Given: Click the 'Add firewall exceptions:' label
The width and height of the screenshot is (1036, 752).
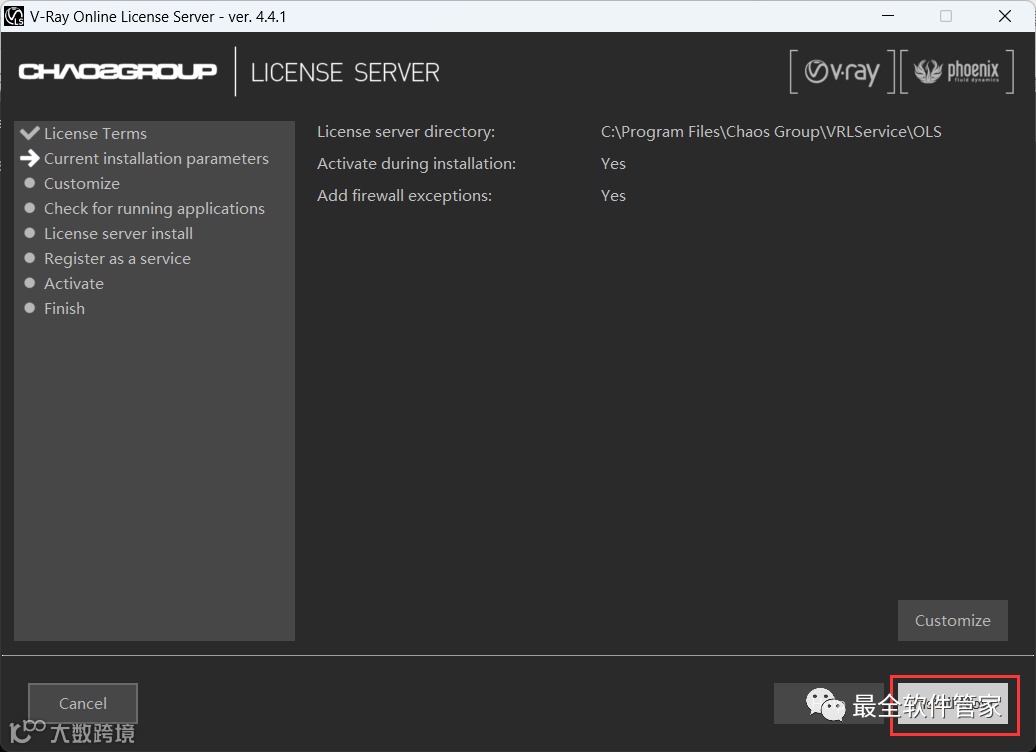Looking at the screenshot, I should (404, 196).
